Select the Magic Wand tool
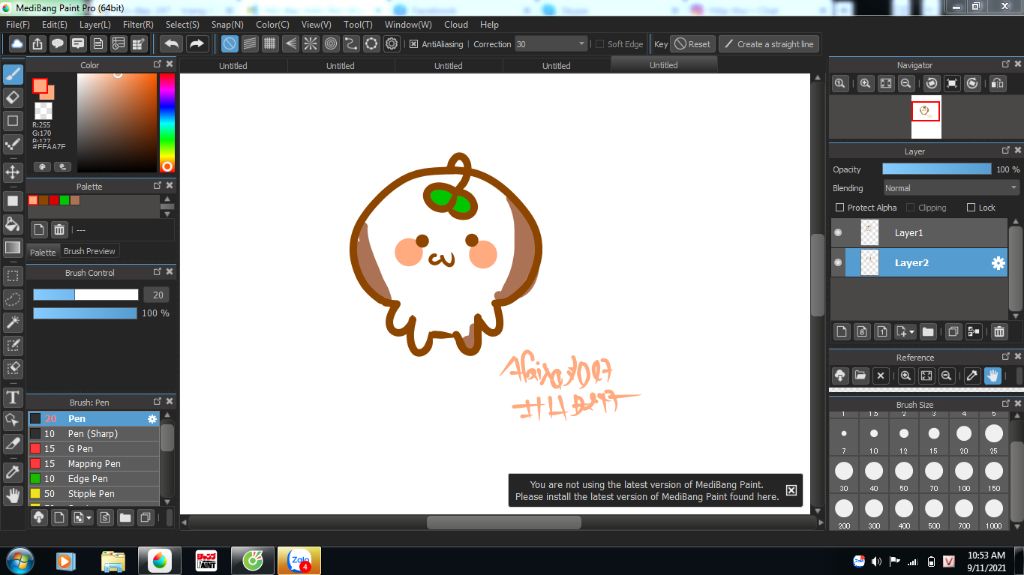1024x575 pixels. tap(12, 322)
